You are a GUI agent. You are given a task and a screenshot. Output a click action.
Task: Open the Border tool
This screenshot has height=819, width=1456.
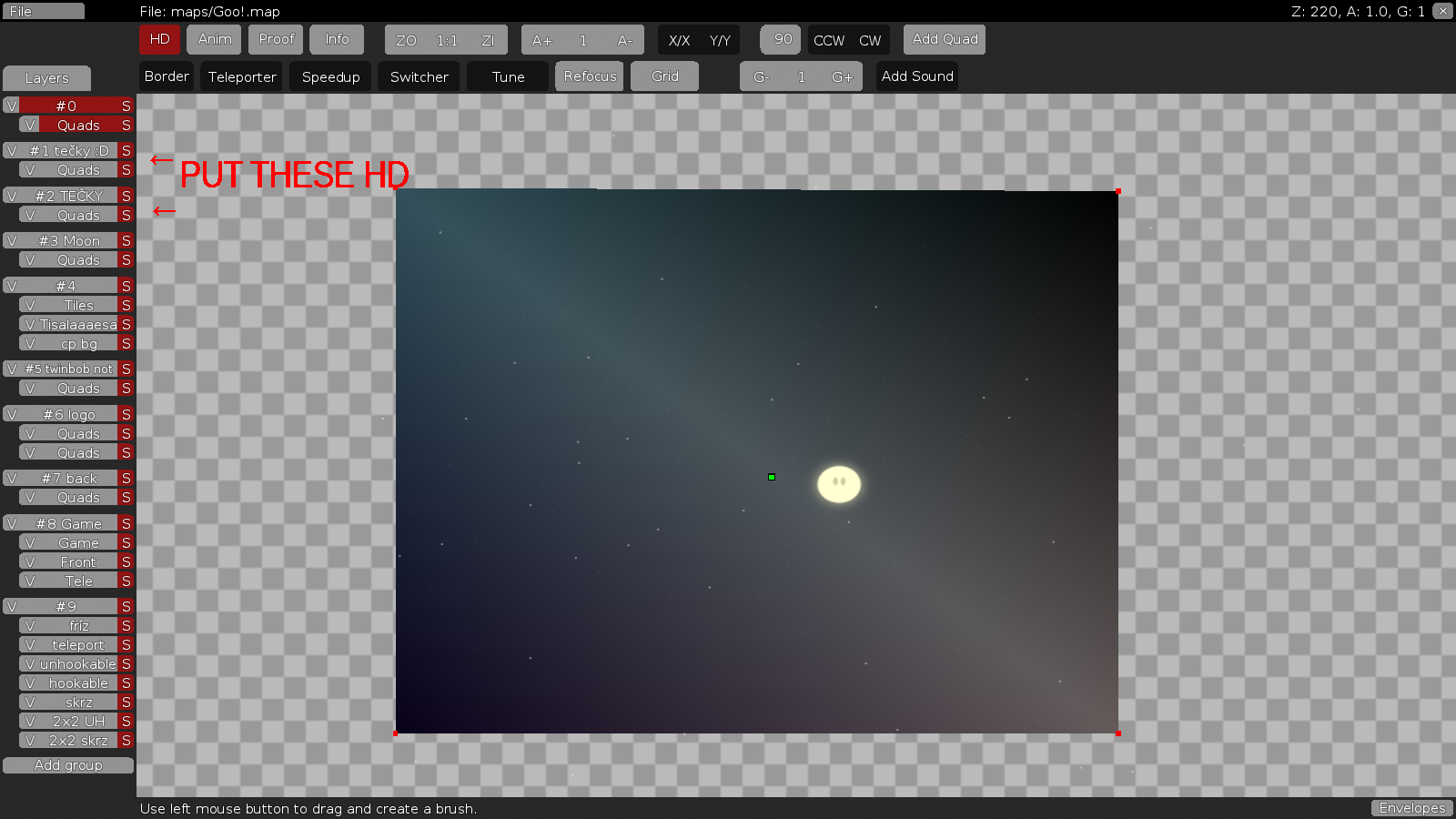pos(166,76)
